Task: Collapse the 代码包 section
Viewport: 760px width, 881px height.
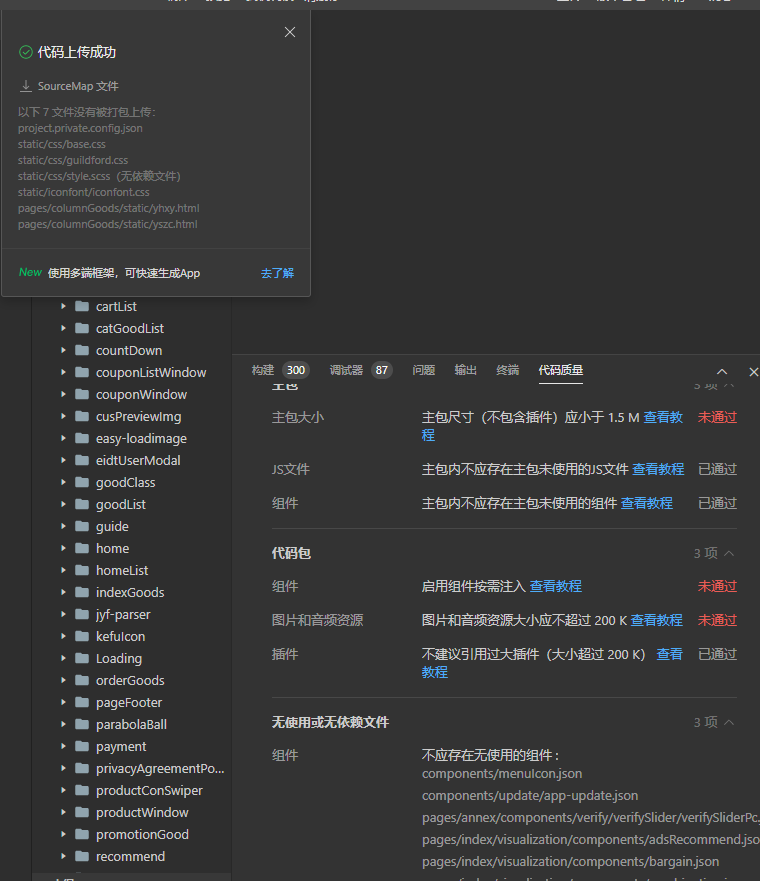Action: [x=729, y=553]
